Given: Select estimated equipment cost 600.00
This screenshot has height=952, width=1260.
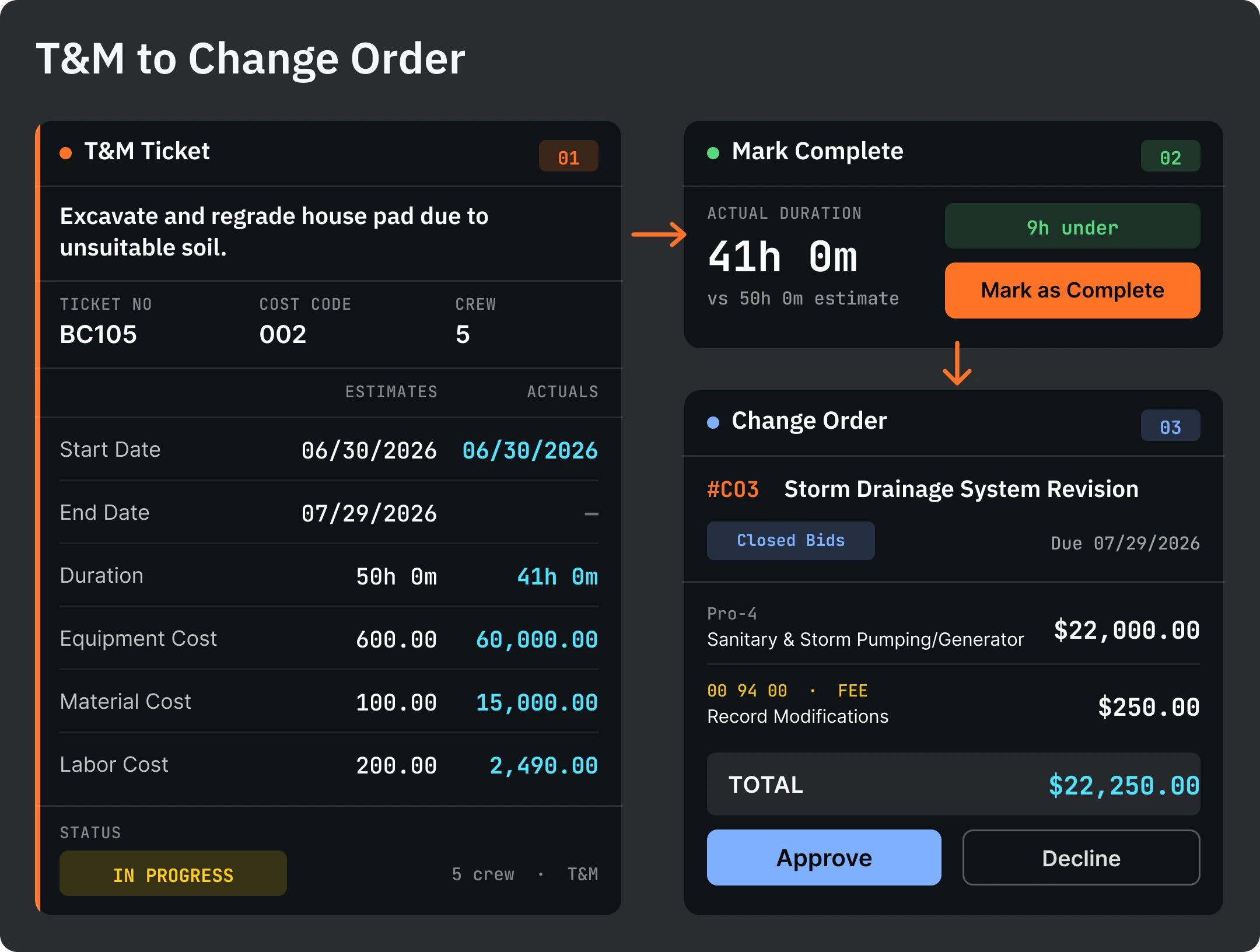Looking at the screenshot, I should [x=396, y=639].
